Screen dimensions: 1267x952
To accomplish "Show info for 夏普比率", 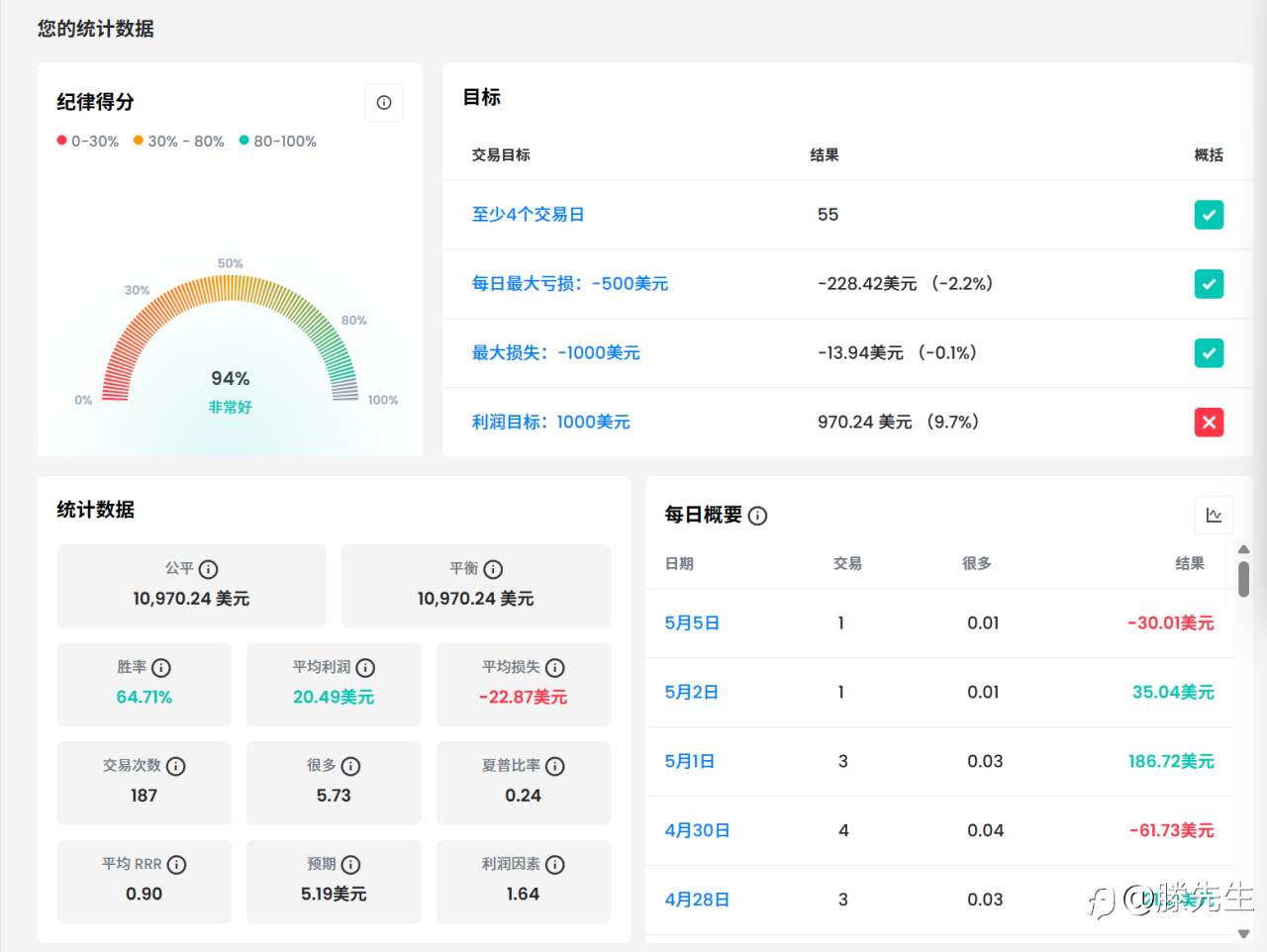I will 555,766.
